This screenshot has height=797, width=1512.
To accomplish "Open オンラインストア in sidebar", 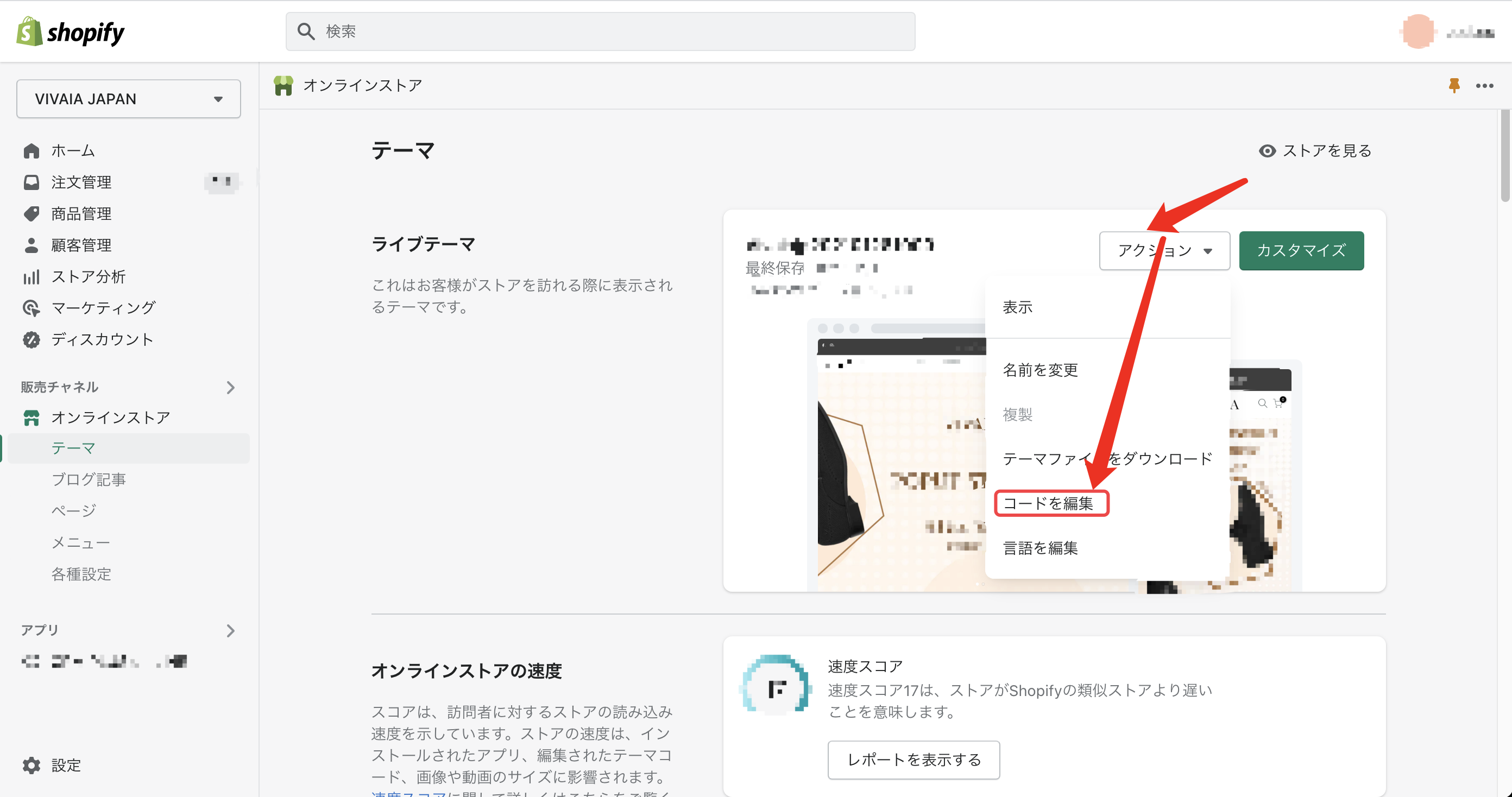I will pyautogui.click(x=110, y=418).
